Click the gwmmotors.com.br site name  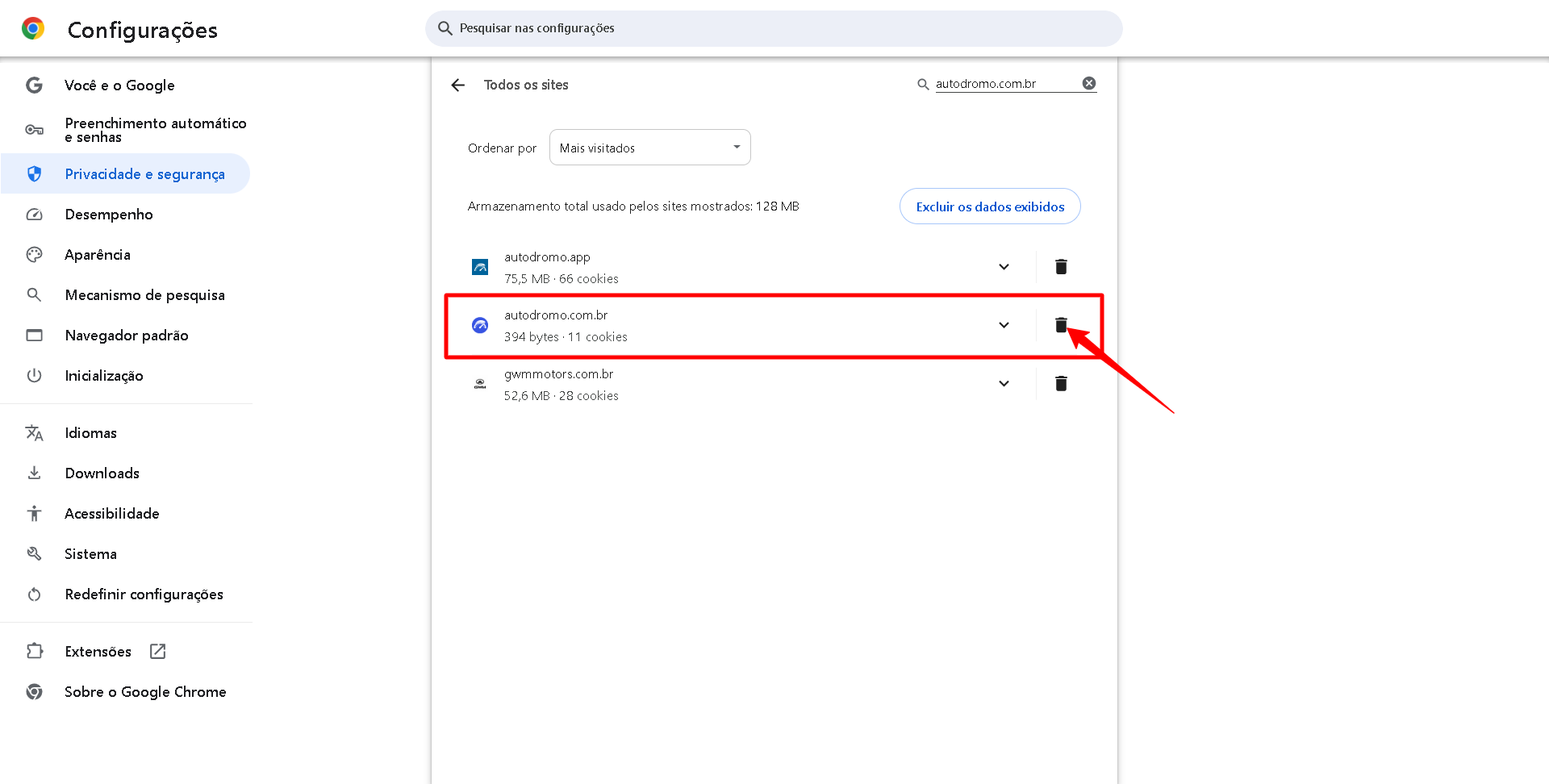[x=558, y=373]
